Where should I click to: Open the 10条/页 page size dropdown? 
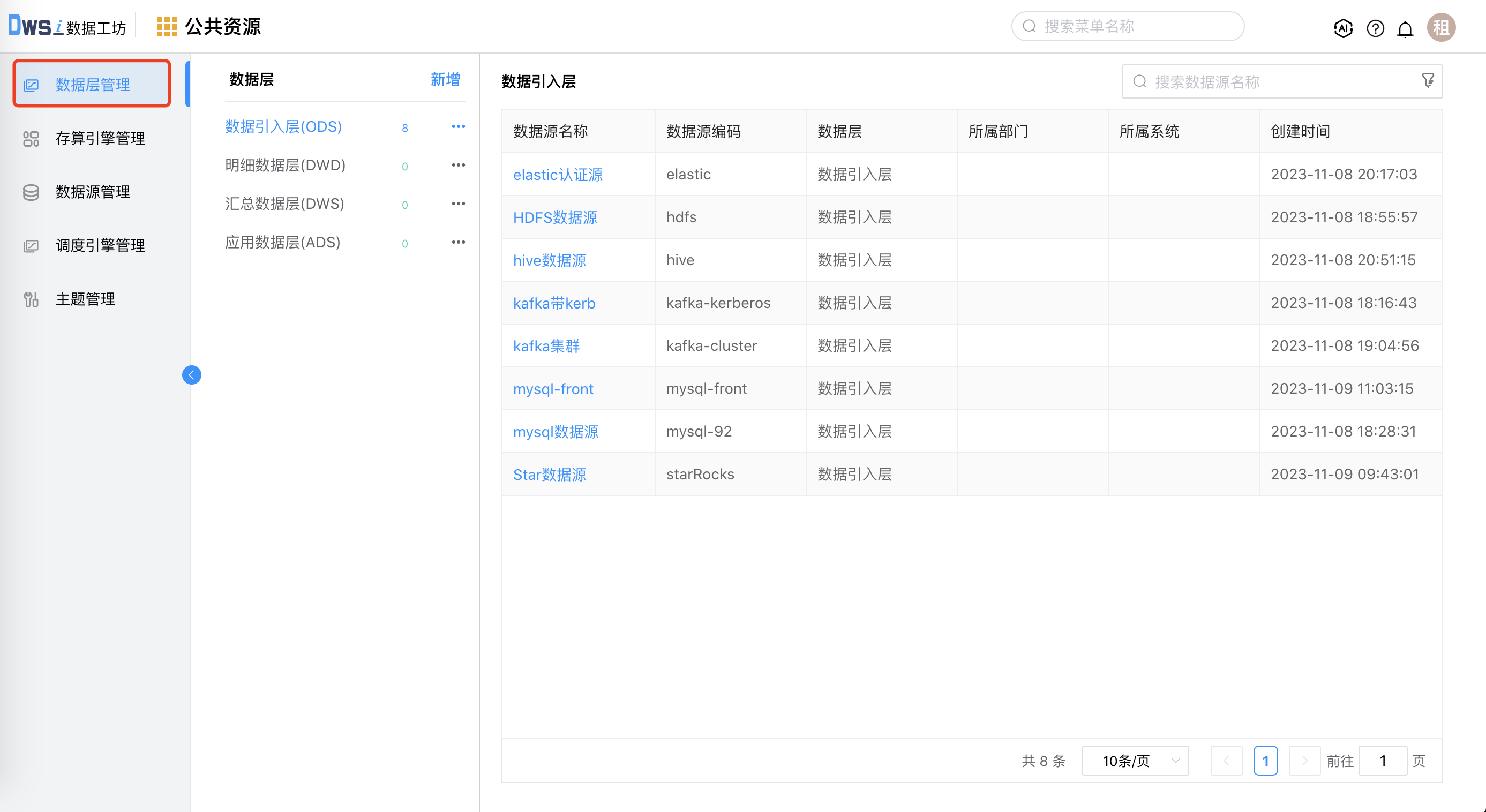click(1135, 761)
